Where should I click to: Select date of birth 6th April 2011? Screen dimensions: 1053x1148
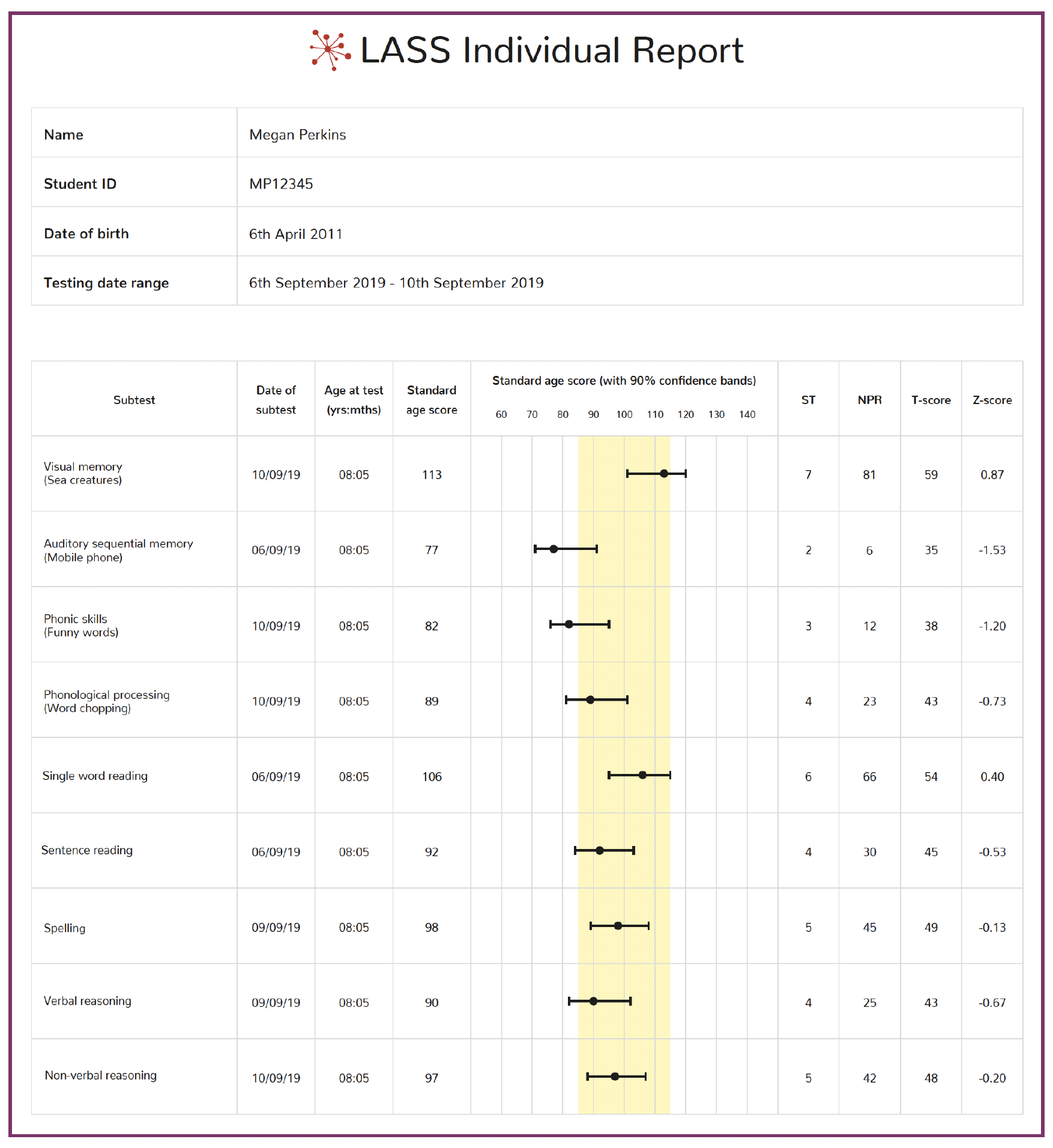[295, 234]
